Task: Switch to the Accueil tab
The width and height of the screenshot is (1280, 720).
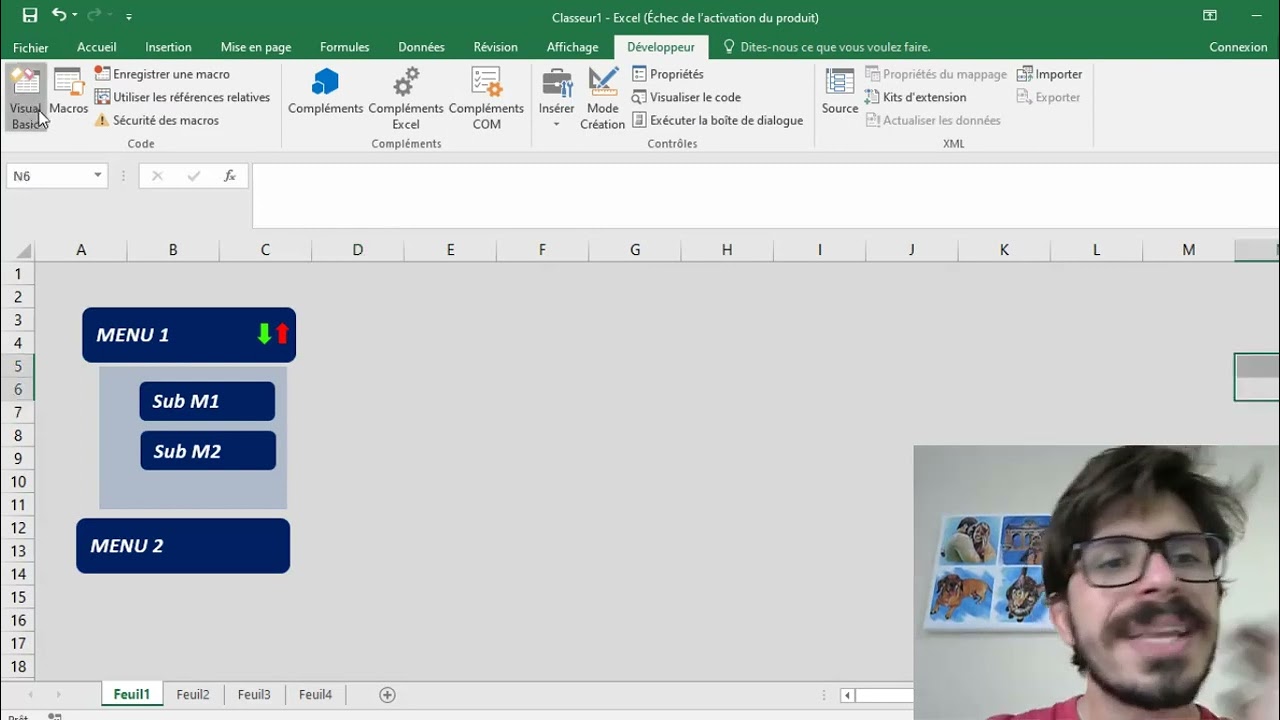Action: (x=97, y=47)
